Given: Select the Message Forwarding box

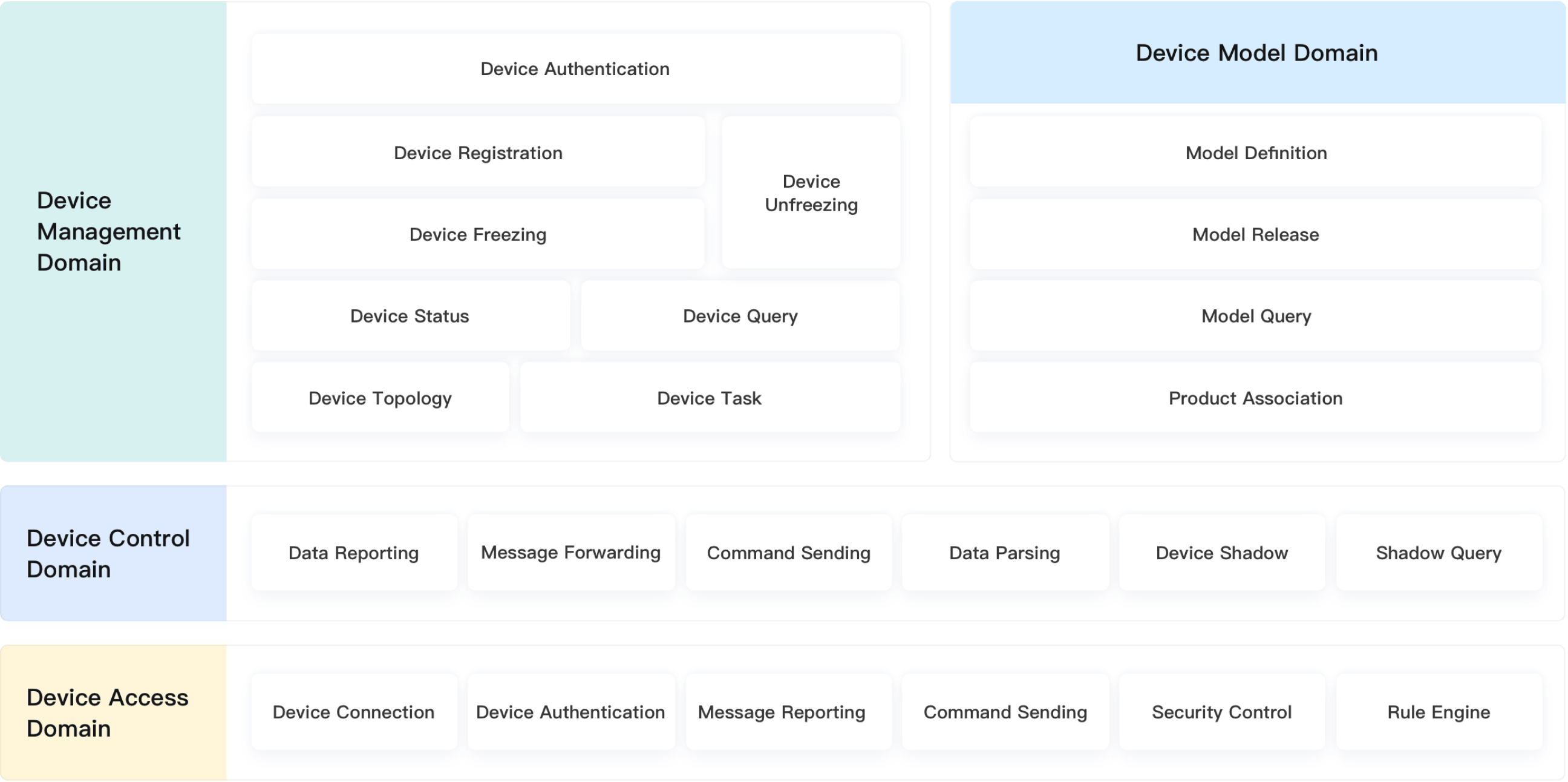Looking at the screenshot, I should tap(570, 553).
